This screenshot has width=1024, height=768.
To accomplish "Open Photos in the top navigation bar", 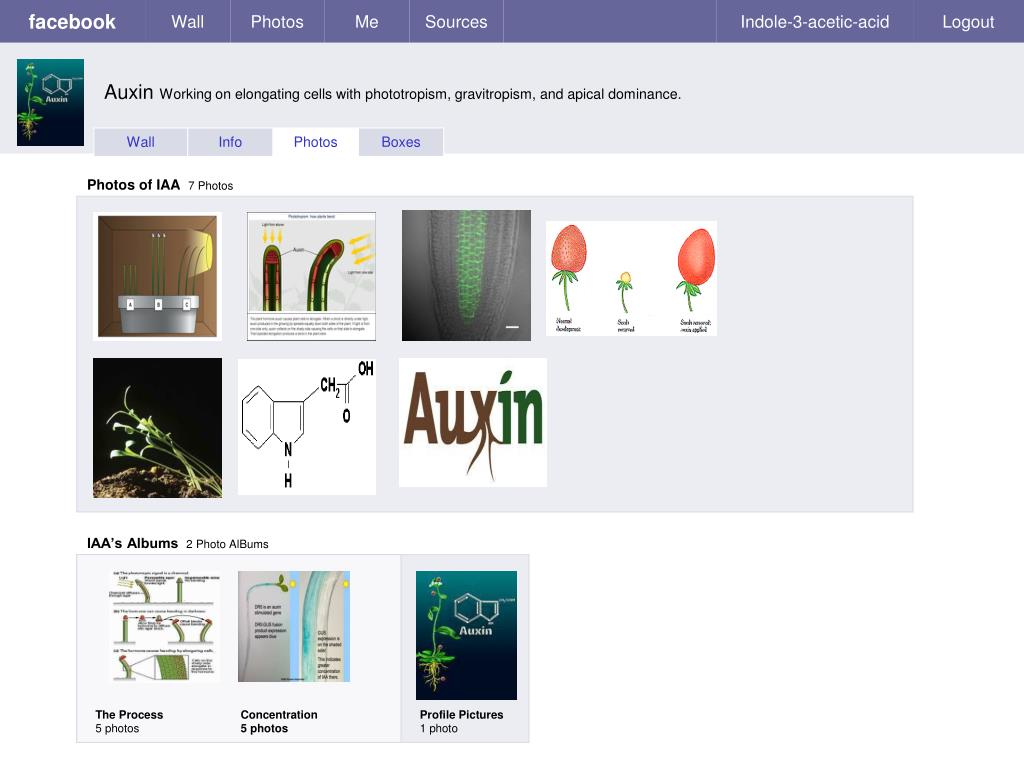I will [277, 22].
